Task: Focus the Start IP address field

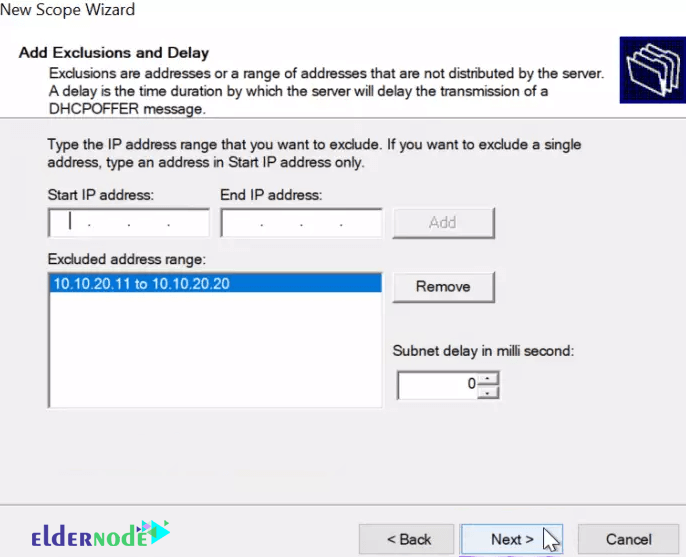Action: [x=129, y=223]
